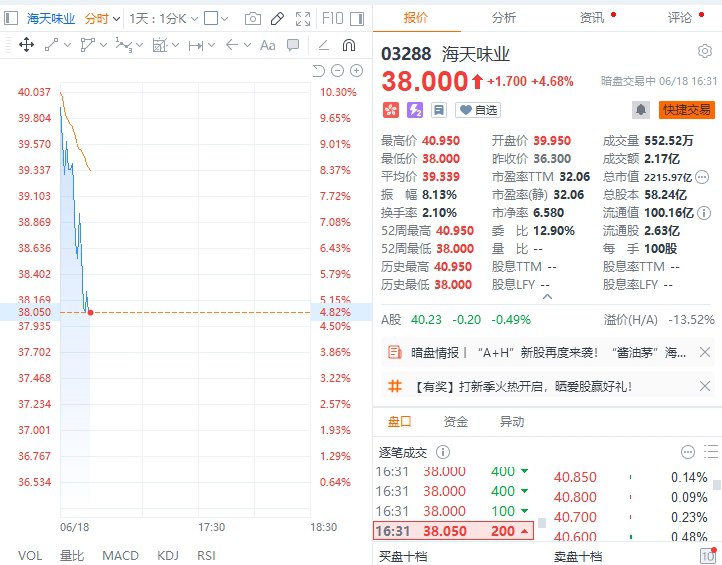Switch to the 报价 tab

click(416, 18)
